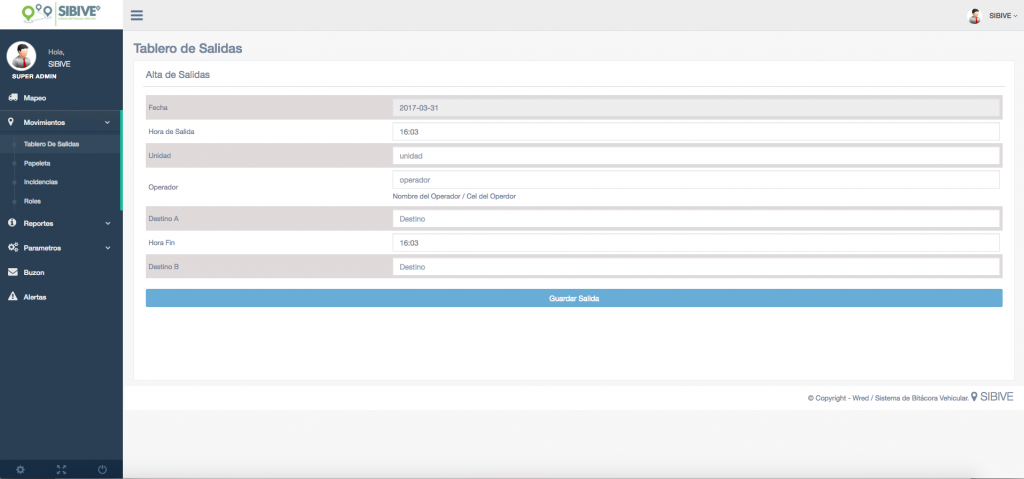Open the top-right user avatar
The height and width of the screenshot is (479, 1024).
[x=974, y=16]
